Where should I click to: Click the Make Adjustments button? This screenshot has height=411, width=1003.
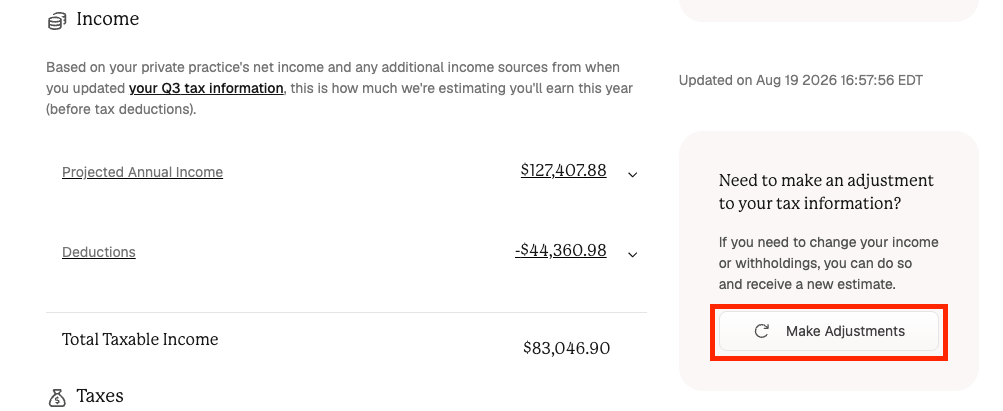[x=828, y=331]
